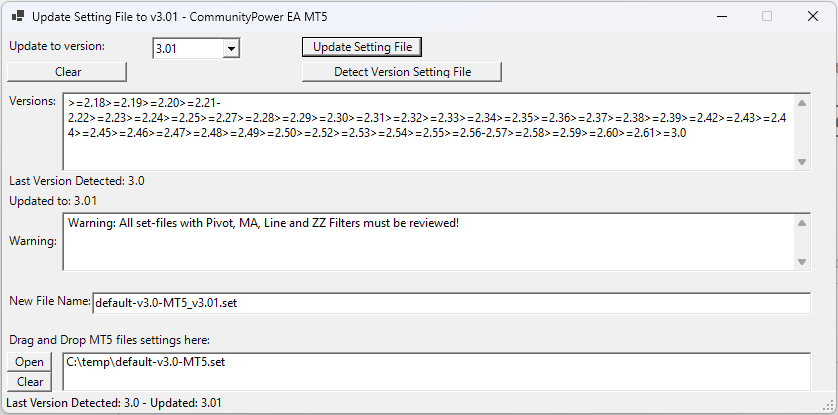Click the bottom Clear button near Open

pos(29,382)
